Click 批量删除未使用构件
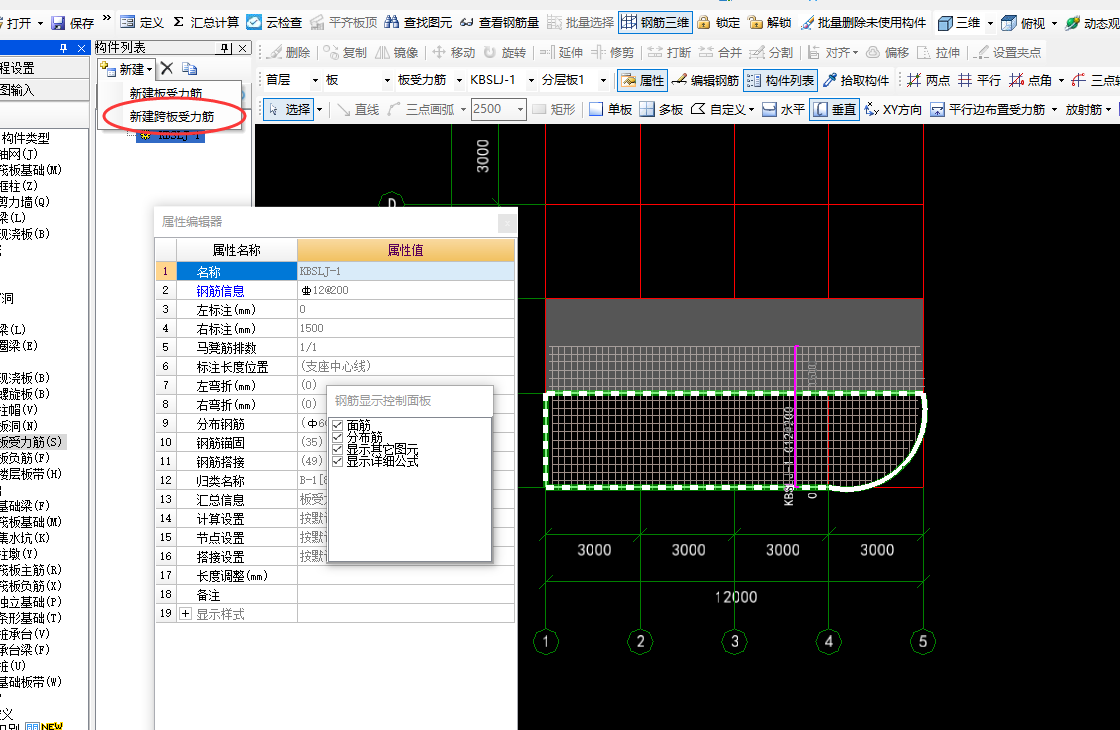Image resolution: width=1120 pixels, height=730 pixels. [863, 23]
